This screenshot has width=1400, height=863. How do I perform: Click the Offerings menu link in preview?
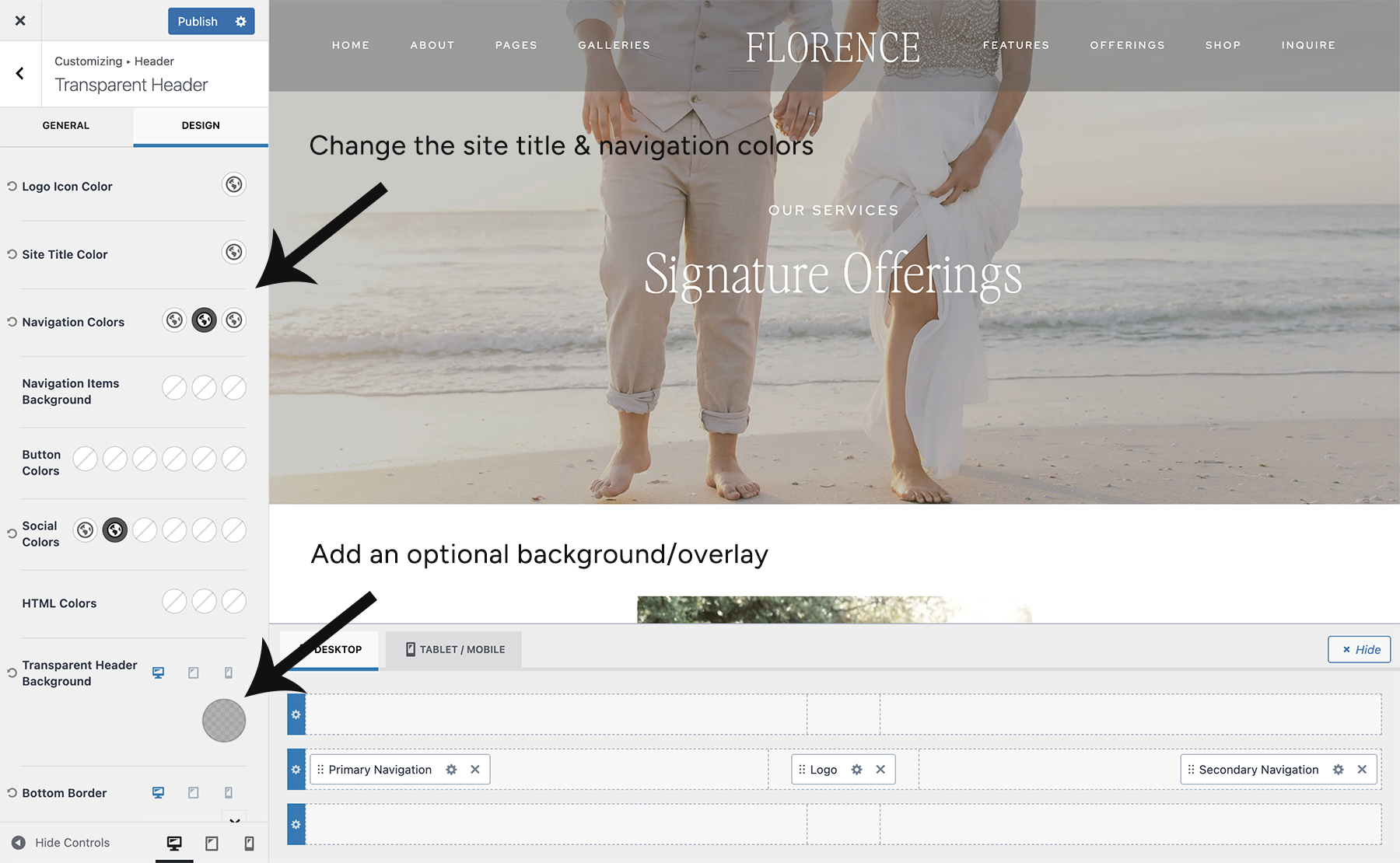pos(1127,45)
